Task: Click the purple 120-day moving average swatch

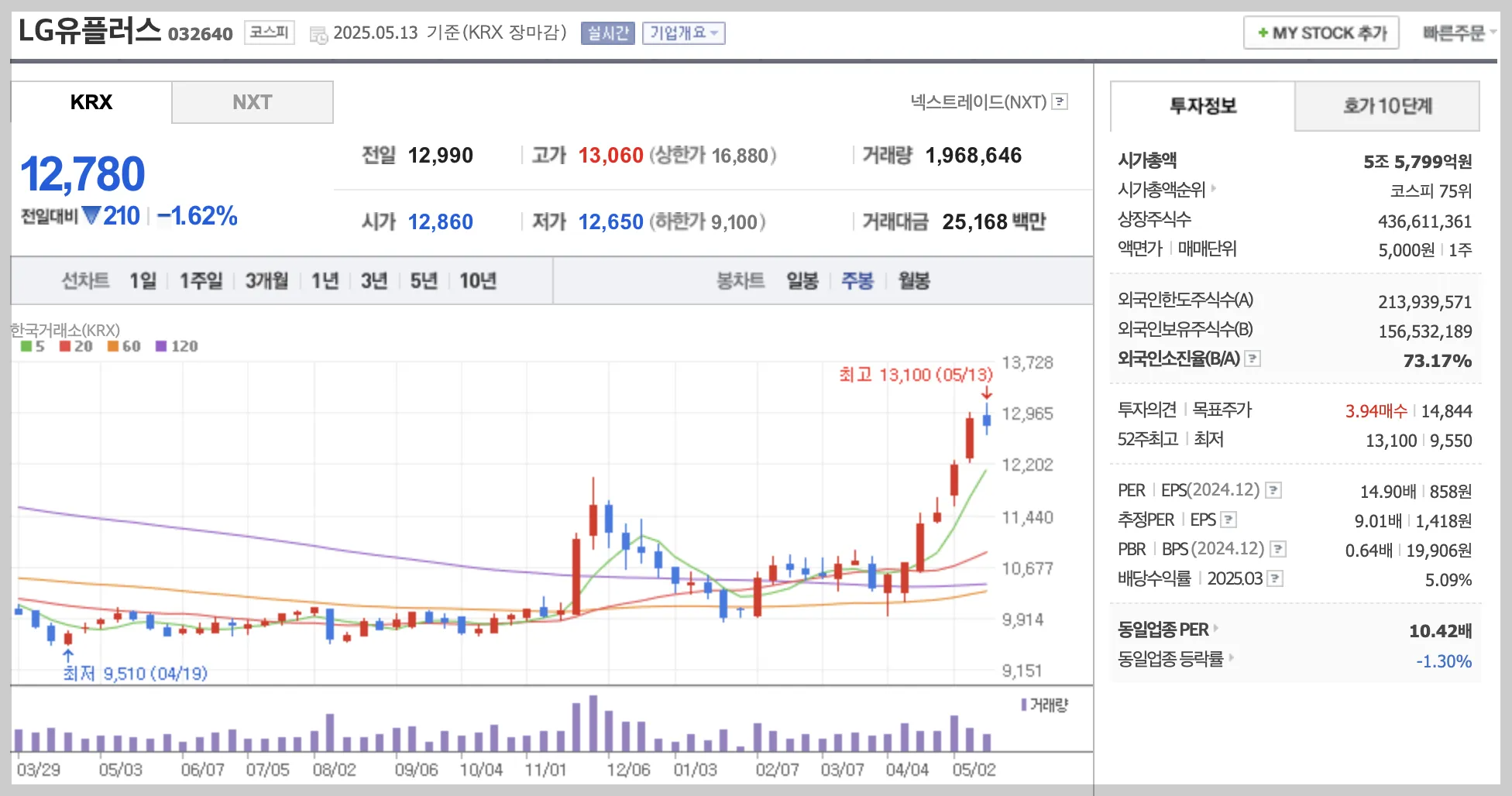Action: pos(161,346)
